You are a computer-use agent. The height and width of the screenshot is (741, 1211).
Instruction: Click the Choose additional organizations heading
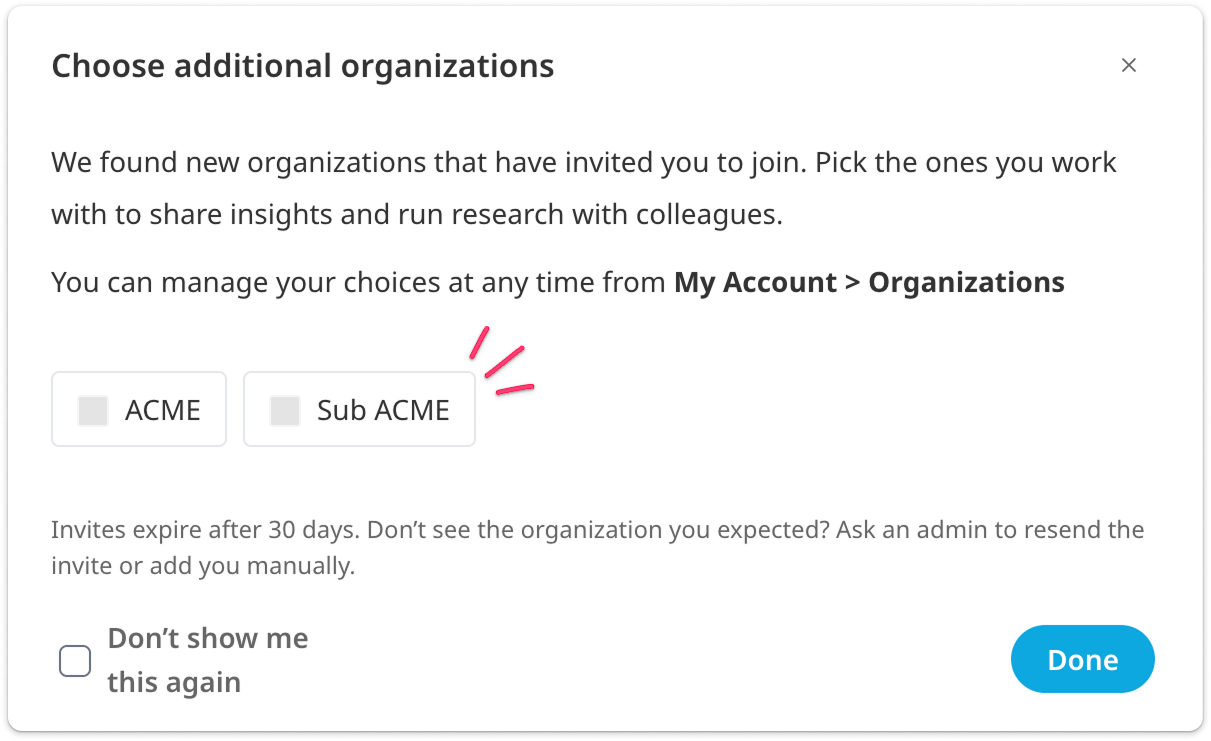tap(303, 66)
